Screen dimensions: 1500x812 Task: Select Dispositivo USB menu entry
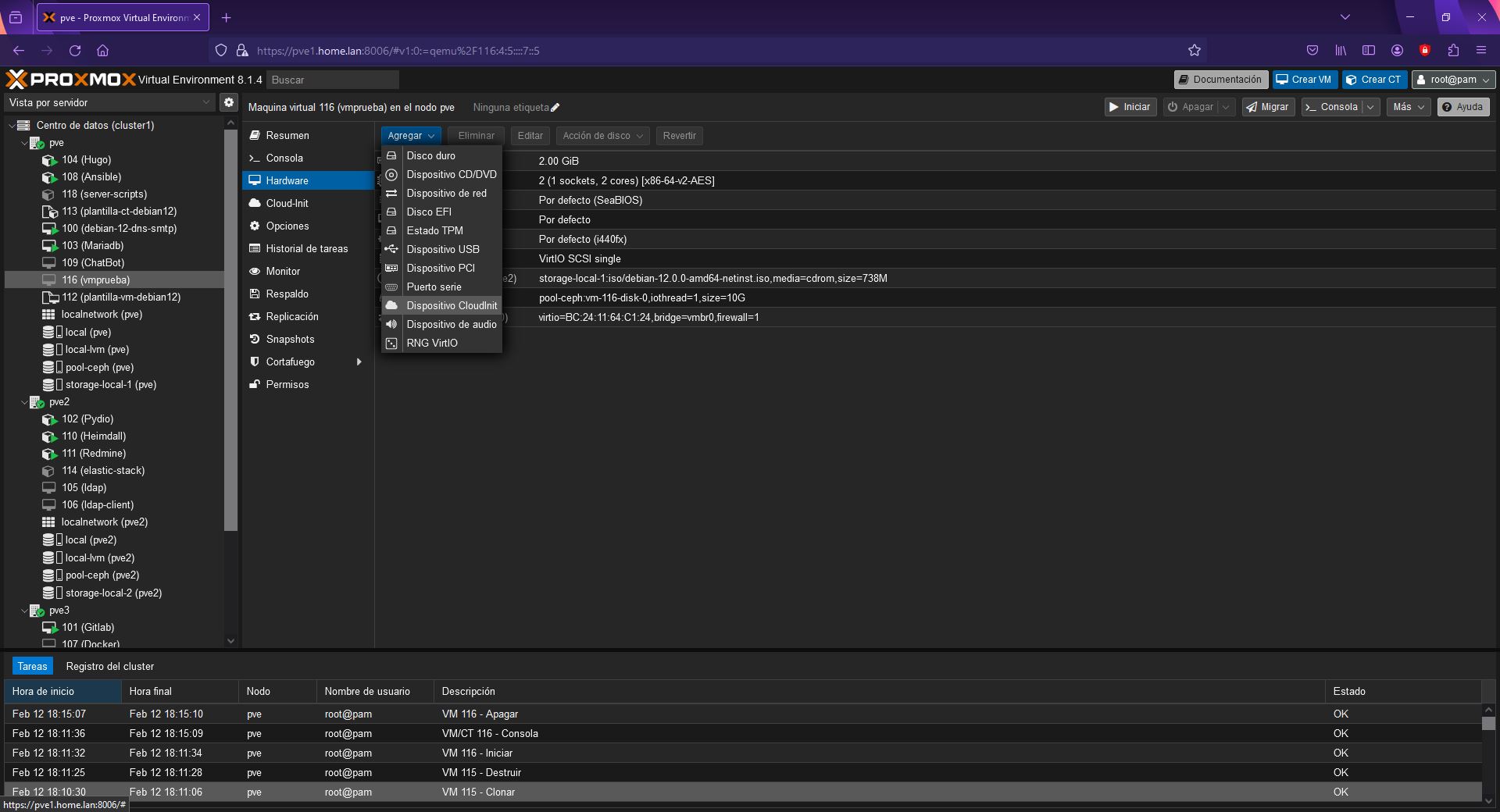(x=442, y=249)
